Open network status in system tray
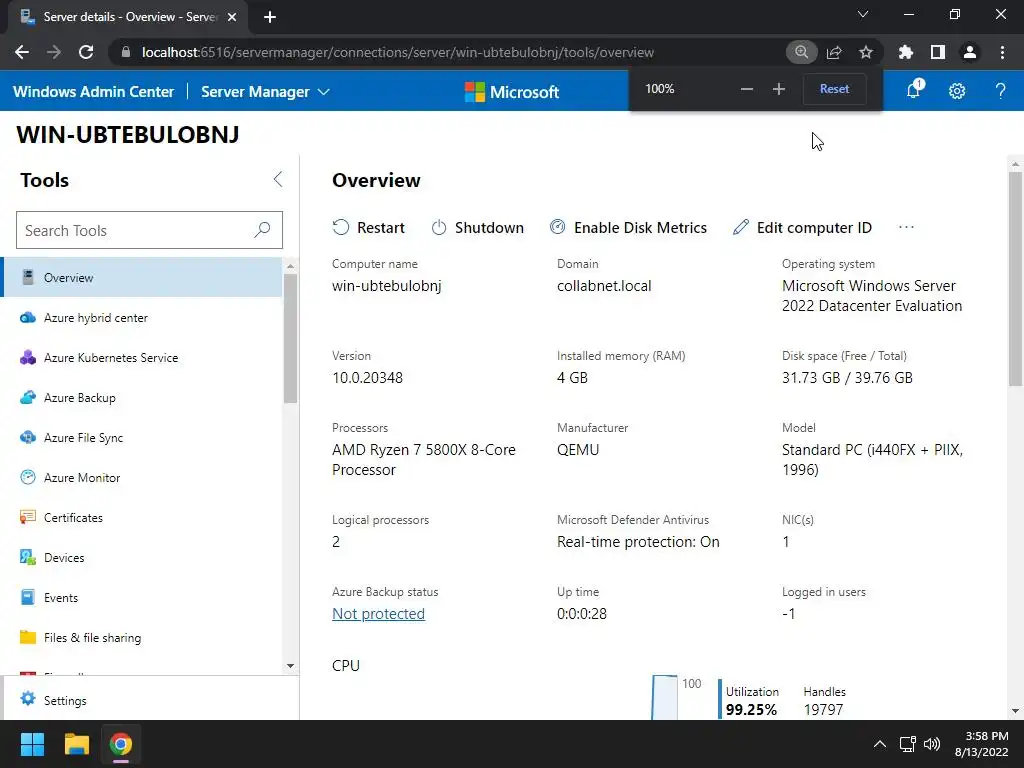The height and width of the screenshot is (768, 1024). tap(907, 744)
